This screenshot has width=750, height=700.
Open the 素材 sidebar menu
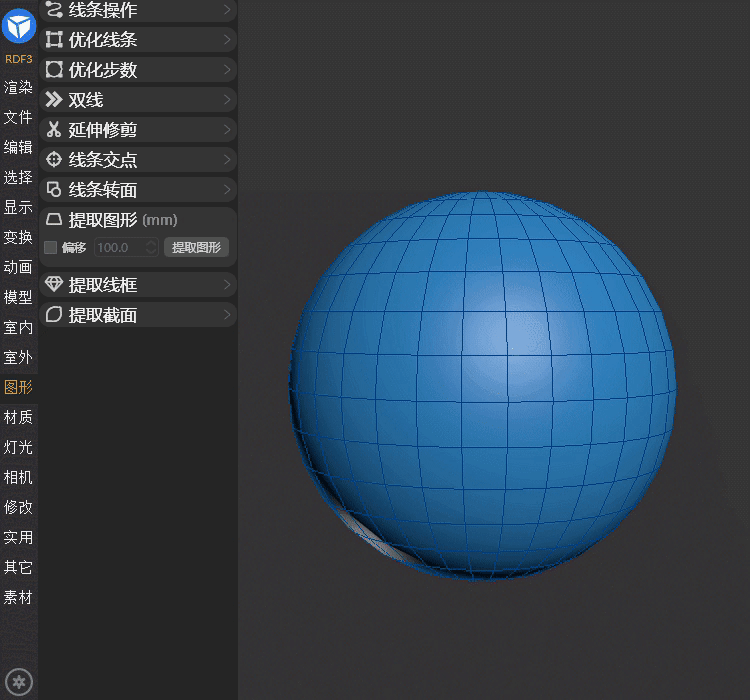[18, 597]
